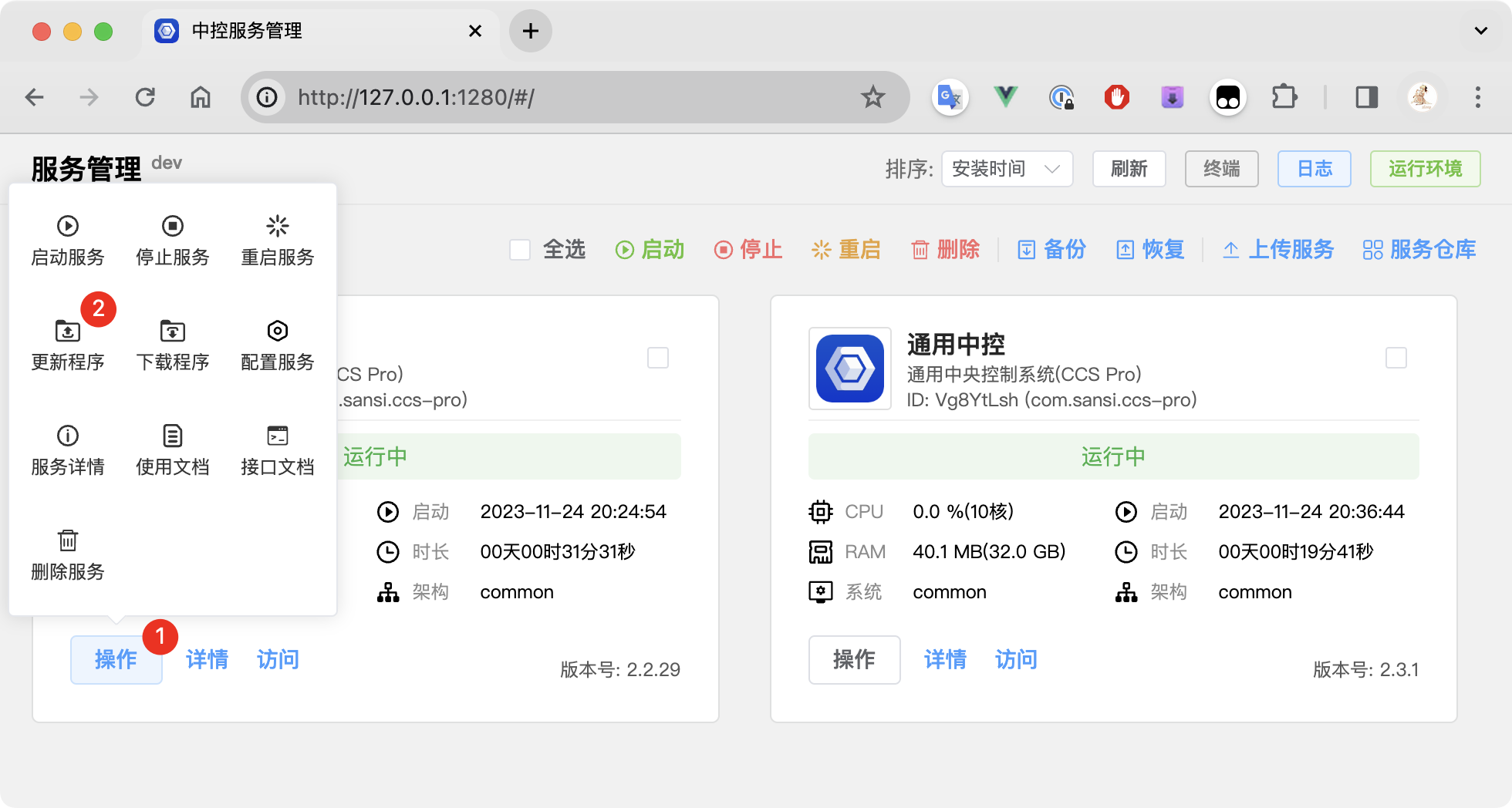Choose 停止服务 from the action menu
1512x808 pixels.
173,241
